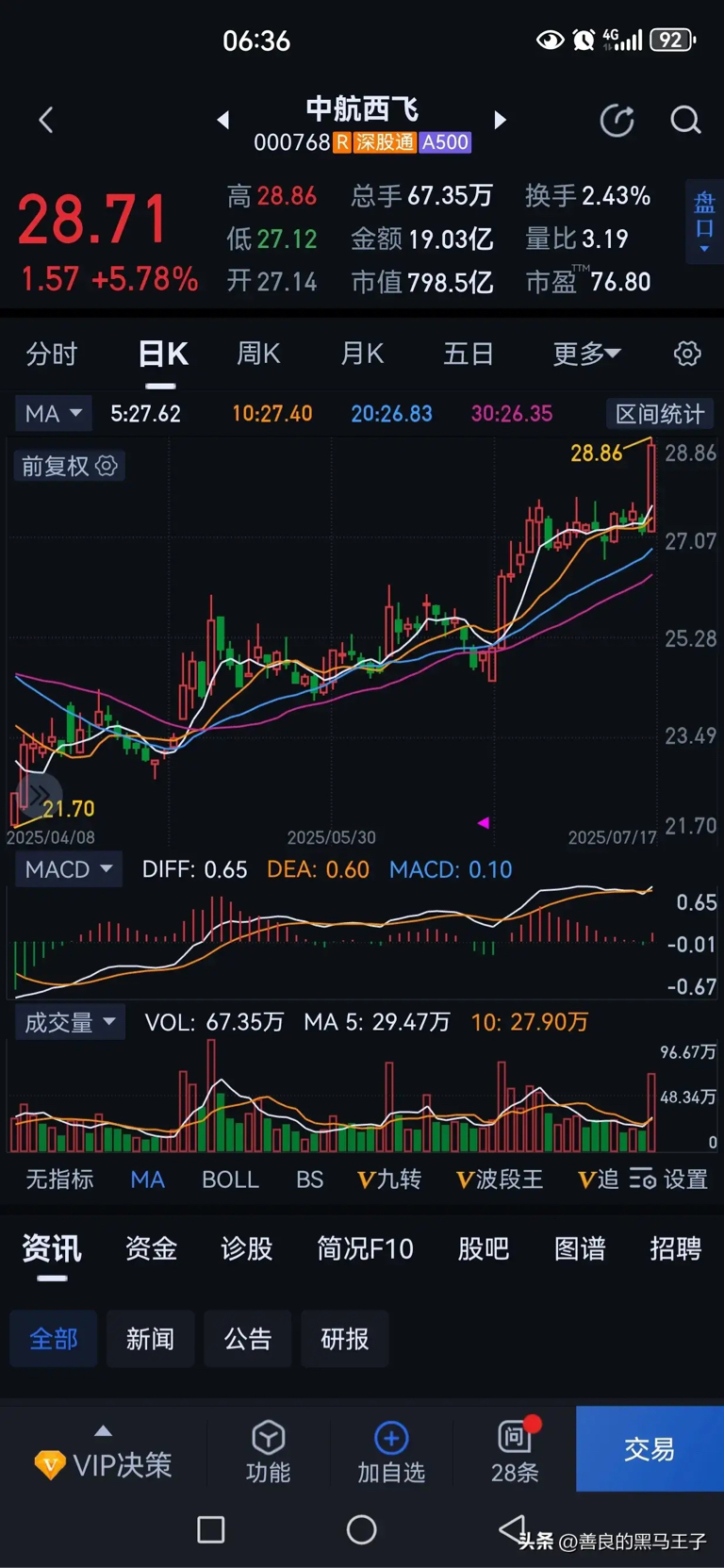
Task: Expand VIP决策 panel with up arrow
Action: point(104,1430)
